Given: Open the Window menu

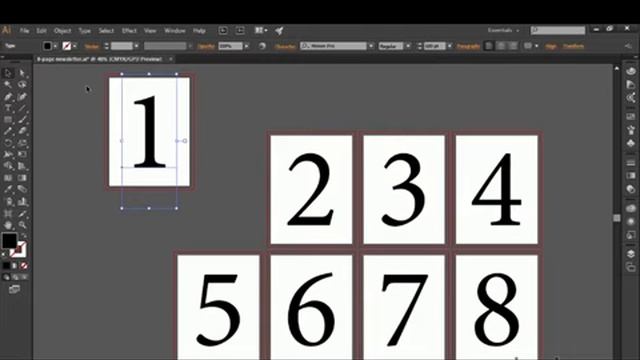Looking at the screenshot, I should pos(175,31).
